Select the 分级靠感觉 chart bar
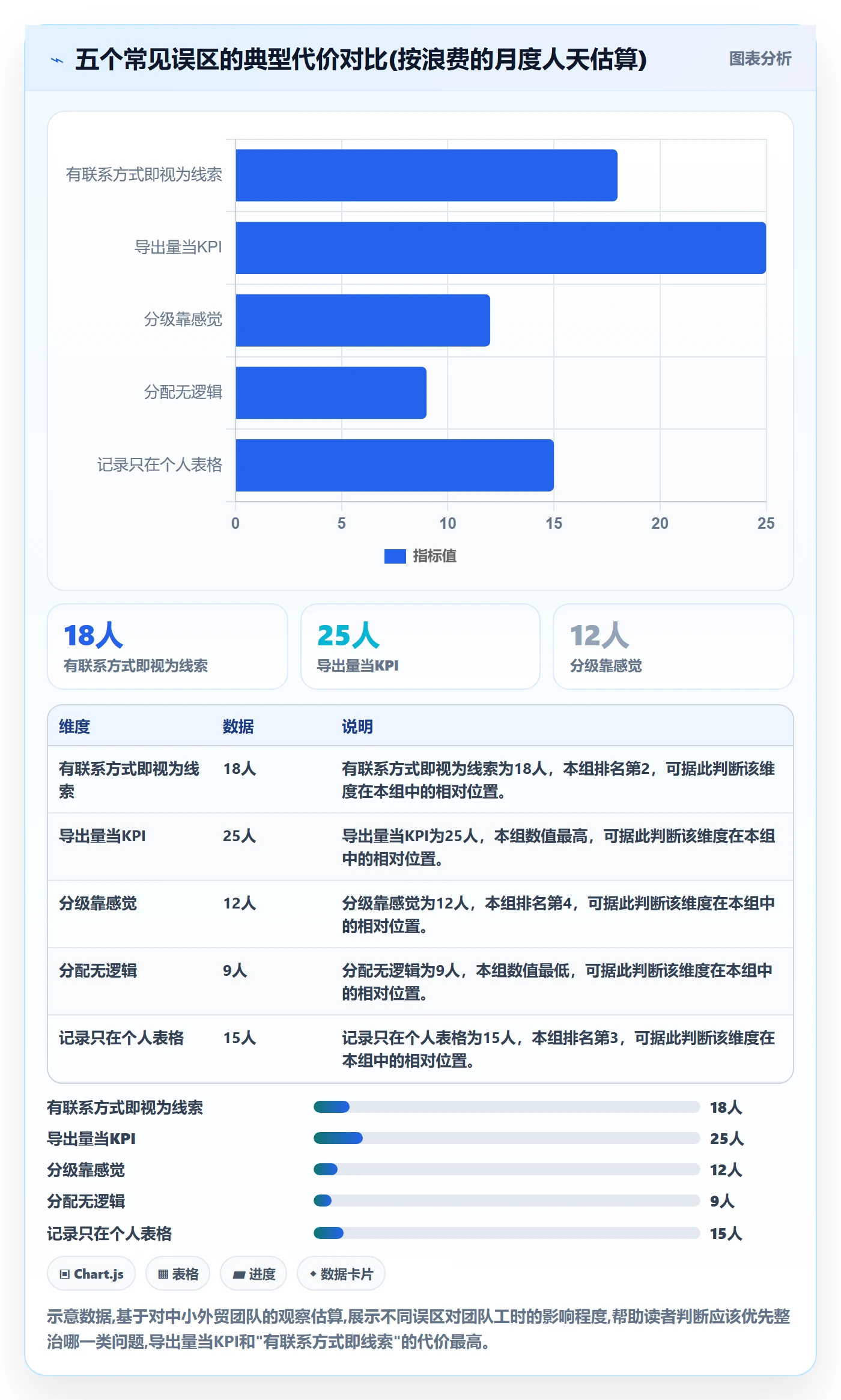 [x=363, y=320]
